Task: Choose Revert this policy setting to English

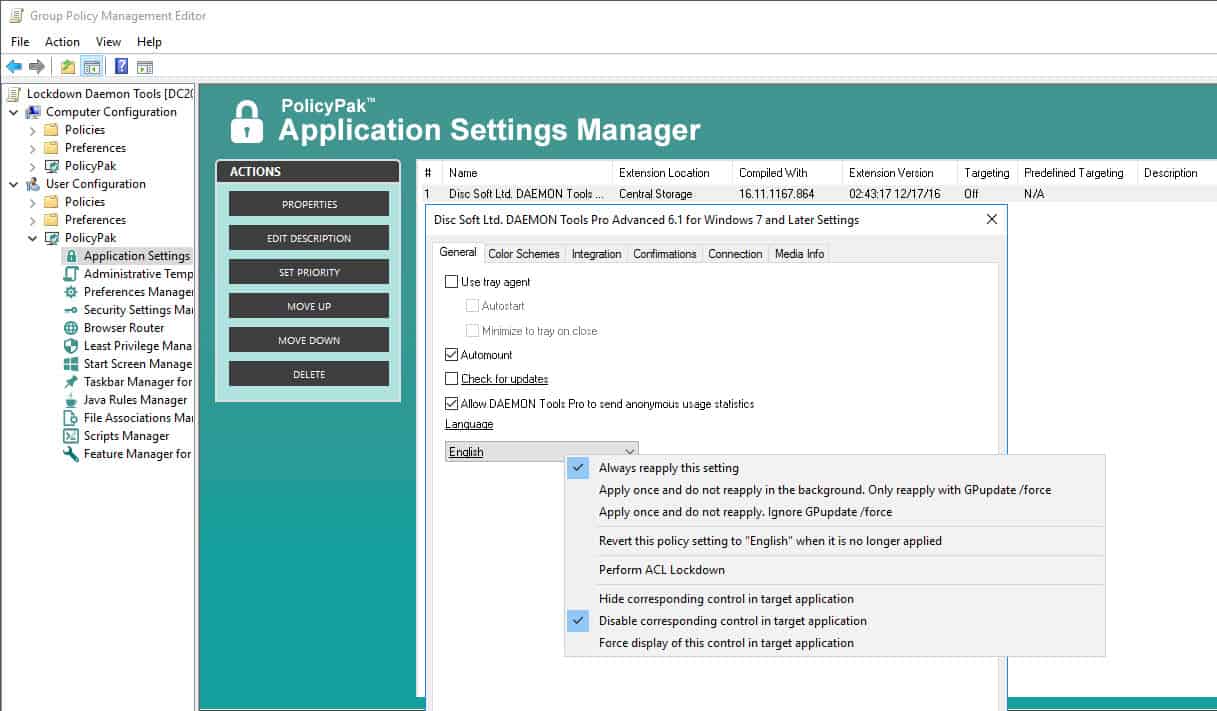Action: [x=835, y=541]
